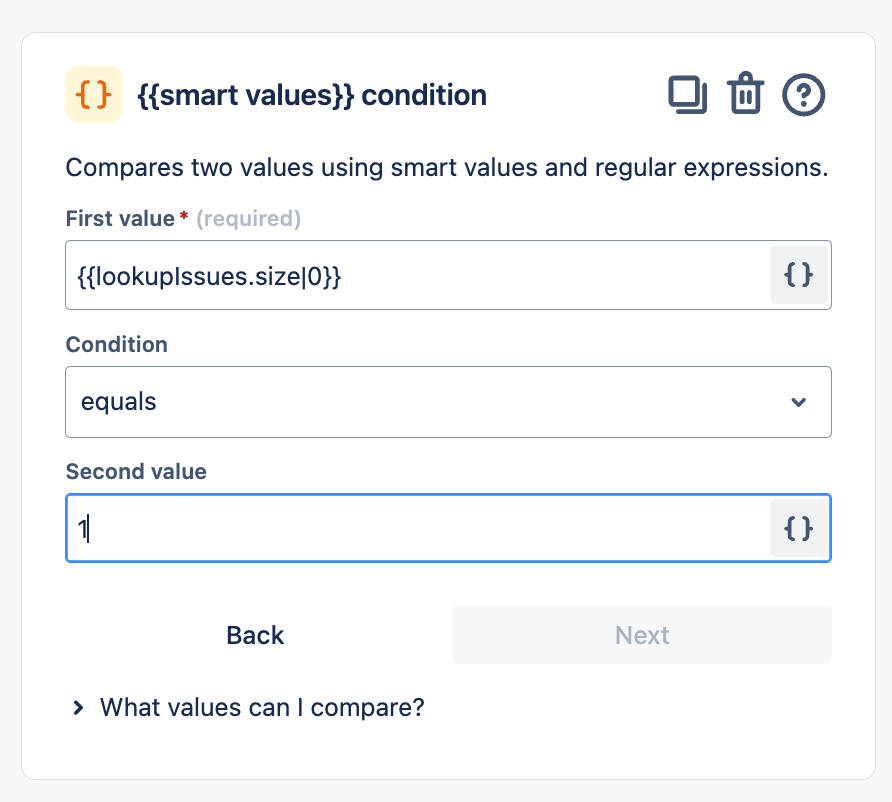Image resolution: width=892 pixels, height=802 pixels.
Task: Go back with the Back button
Action: point(255,635)
